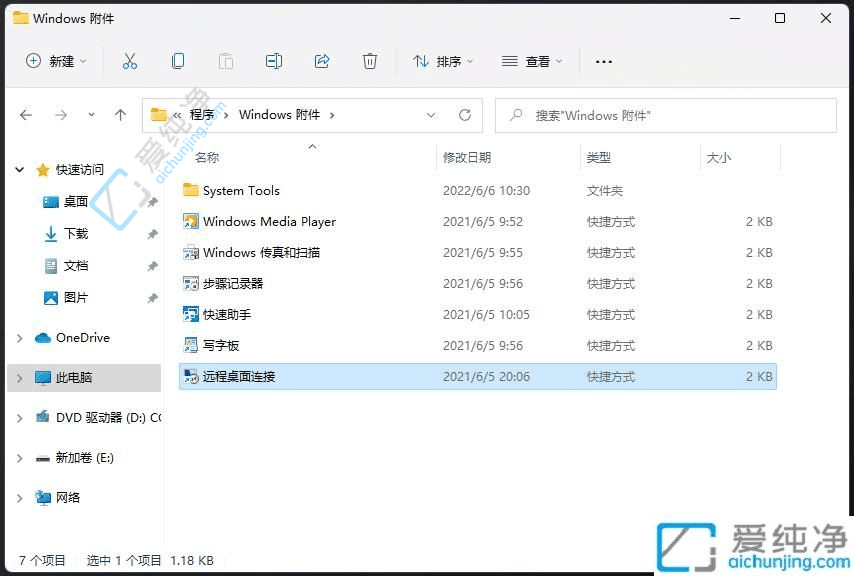
Task: Sort by the 大小 column header
Action: [x=718, y=158]
